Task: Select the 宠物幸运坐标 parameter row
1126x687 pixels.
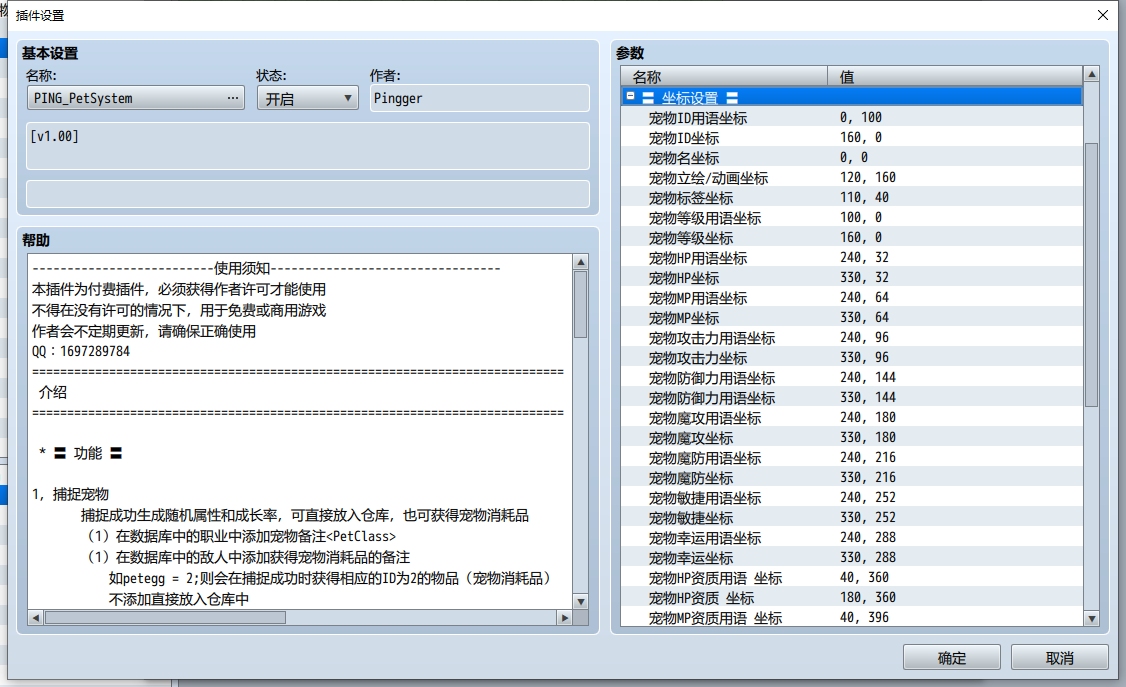Action: point(852,559)
